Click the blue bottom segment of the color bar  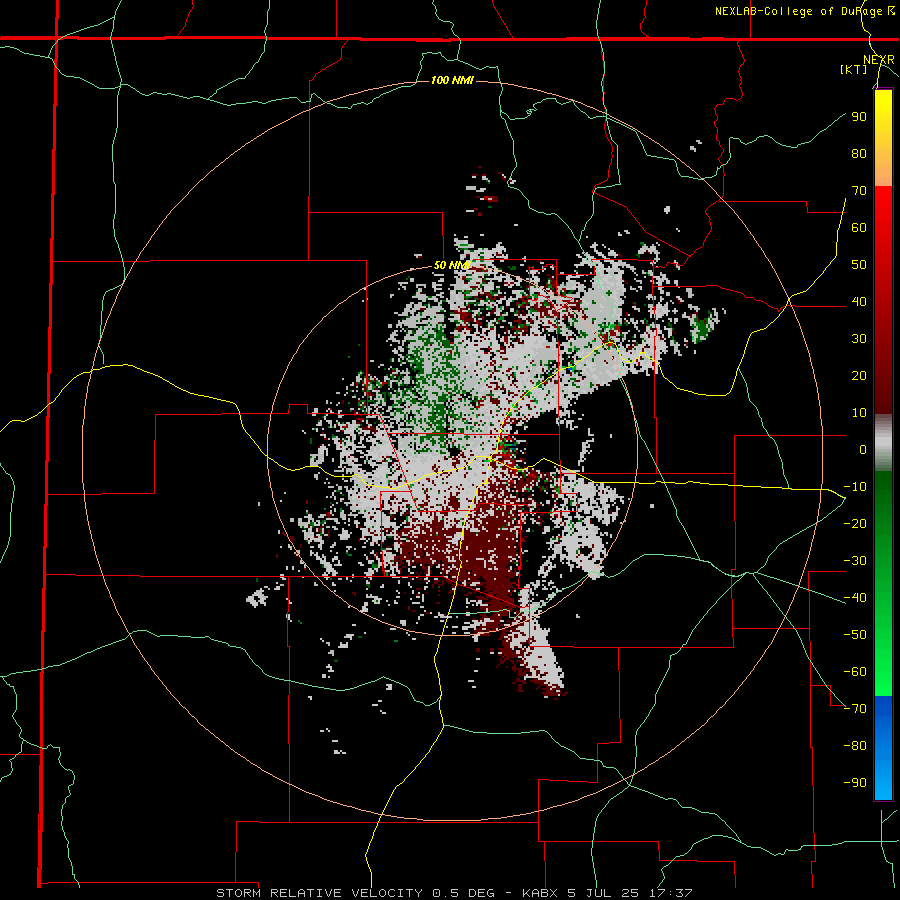883,748
